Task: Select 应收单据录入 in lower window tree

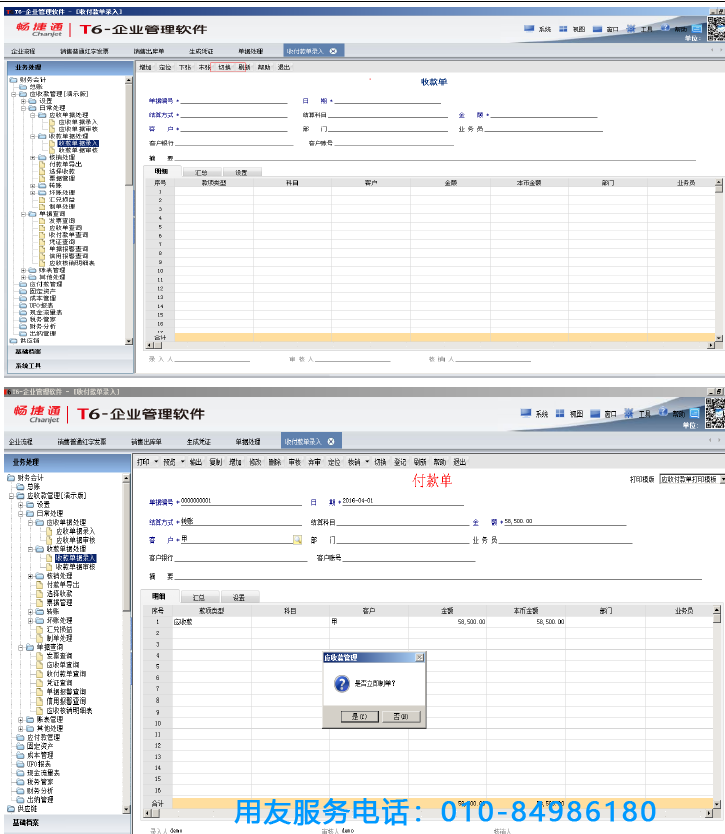Action: pos(76,531)
